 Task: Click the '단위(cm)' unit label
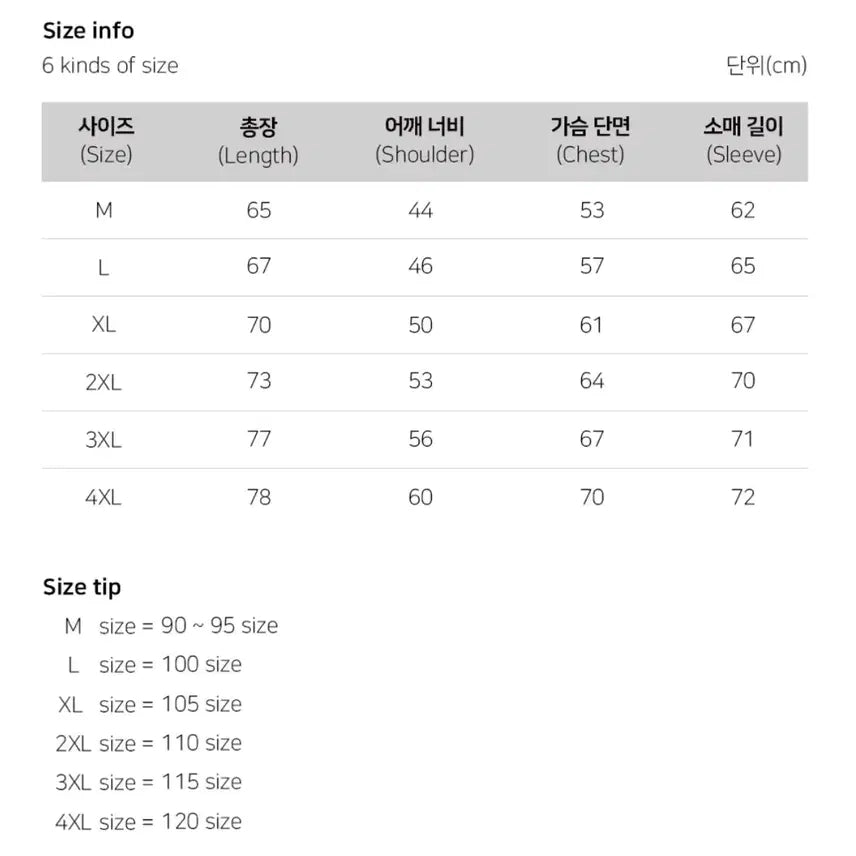(x=766, y=66)
